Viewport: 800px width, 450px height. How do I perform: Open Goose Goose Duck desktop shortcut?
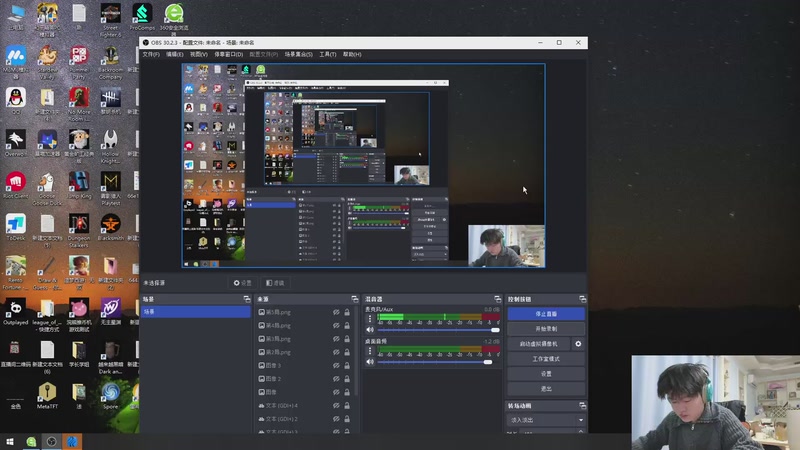[47, 189]
